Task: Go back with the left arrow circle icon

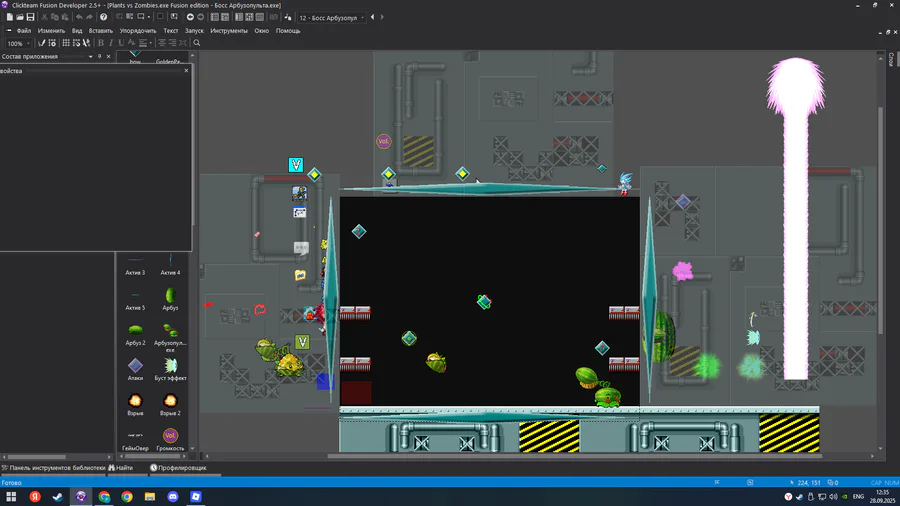Action: tap(190, 17)
